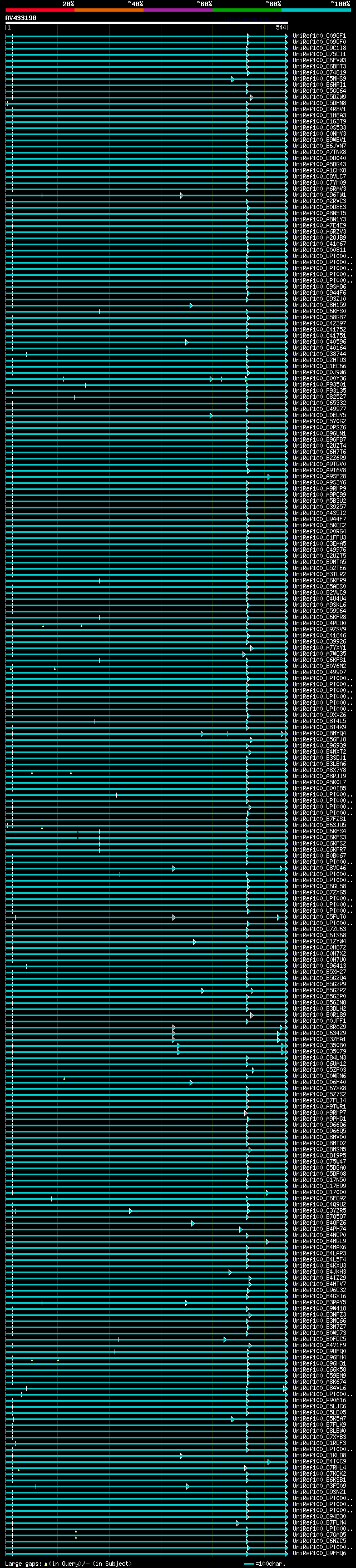Screen dimensions: 356x1568
Task: Select hit label UniRef100_C0NMY3
Action: (319, 134)
